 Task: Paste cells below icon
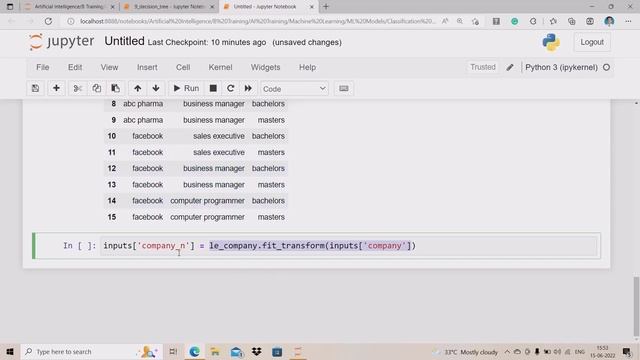click(116, 88)
